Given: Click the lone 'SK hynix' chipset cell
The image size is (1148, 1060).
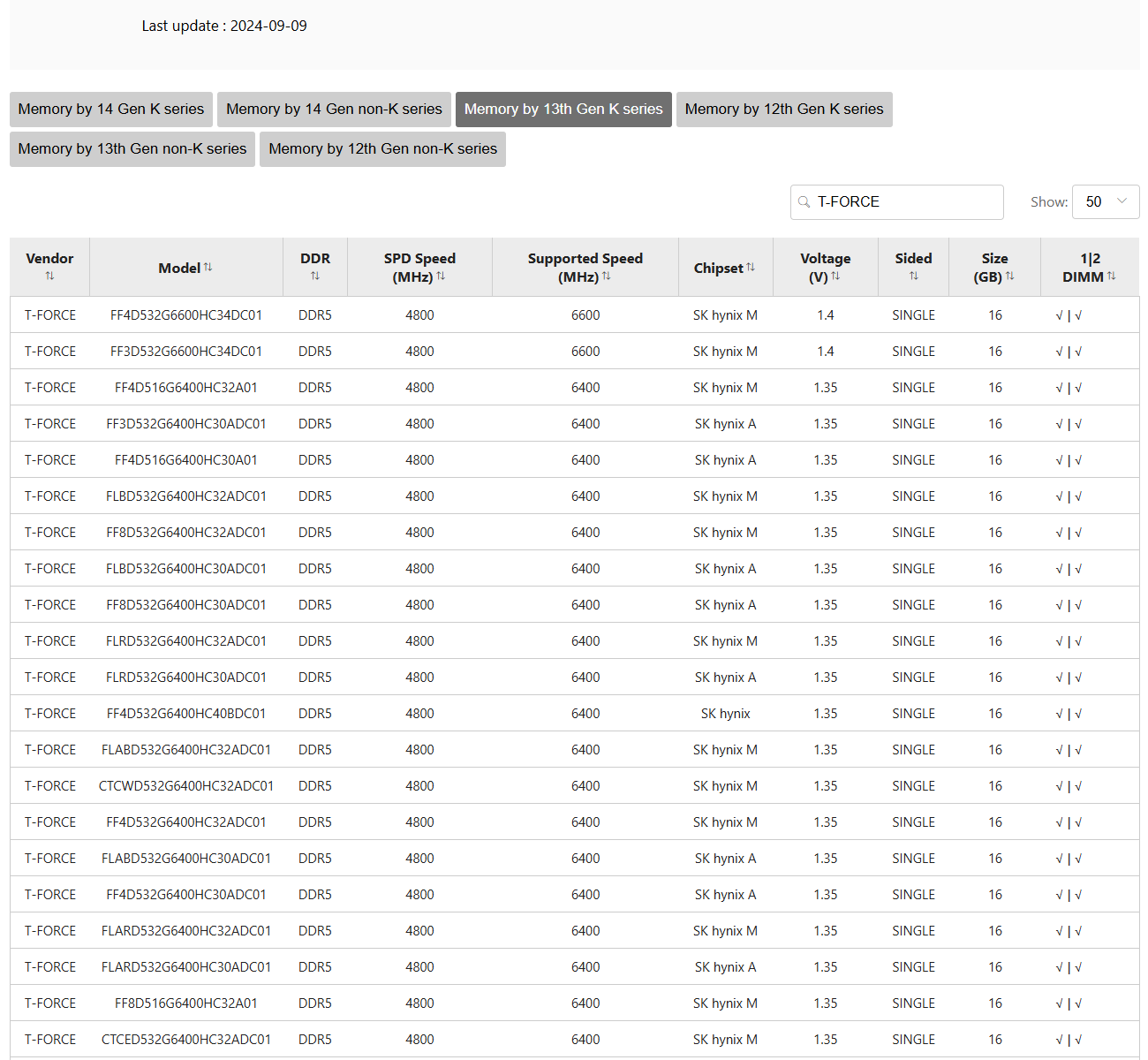Looking at the screenshot, I should pos(725,714).
